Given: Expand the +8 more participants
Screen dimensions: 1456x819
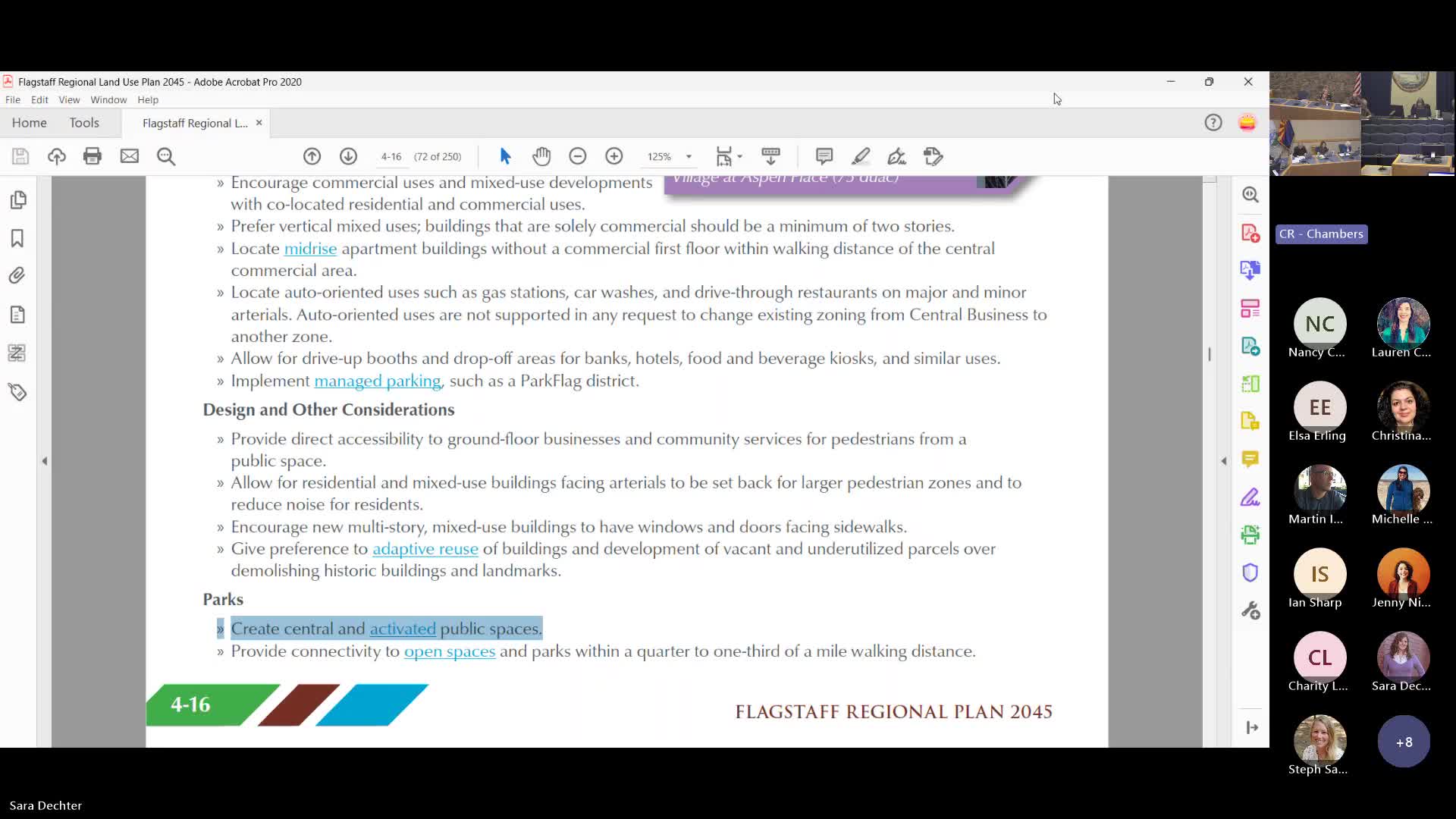Looking at the screenshot, I should click(x=1404, y=742).
